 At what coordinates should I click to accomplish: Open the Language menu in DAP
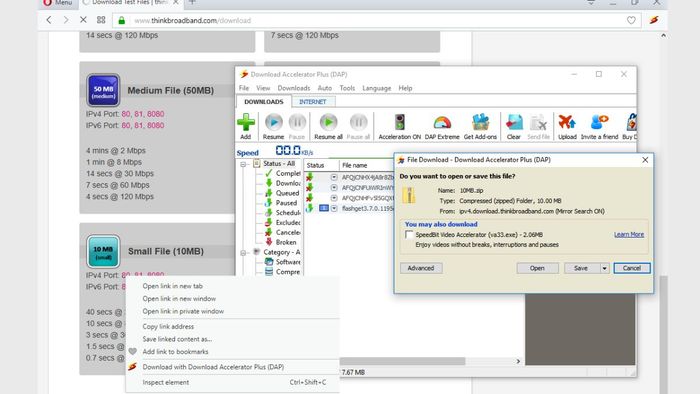[376, 88]
